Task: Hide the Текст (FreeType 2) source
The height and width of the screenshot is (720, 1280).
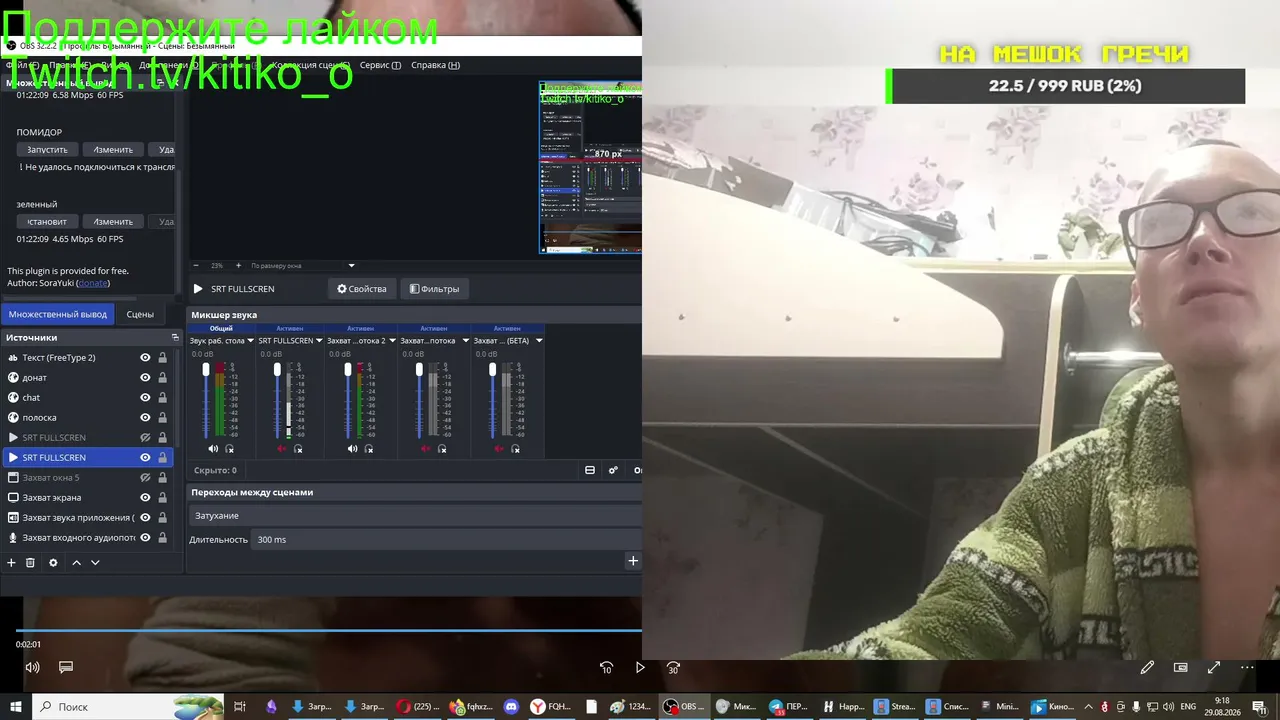Action: tap(145, 358)
